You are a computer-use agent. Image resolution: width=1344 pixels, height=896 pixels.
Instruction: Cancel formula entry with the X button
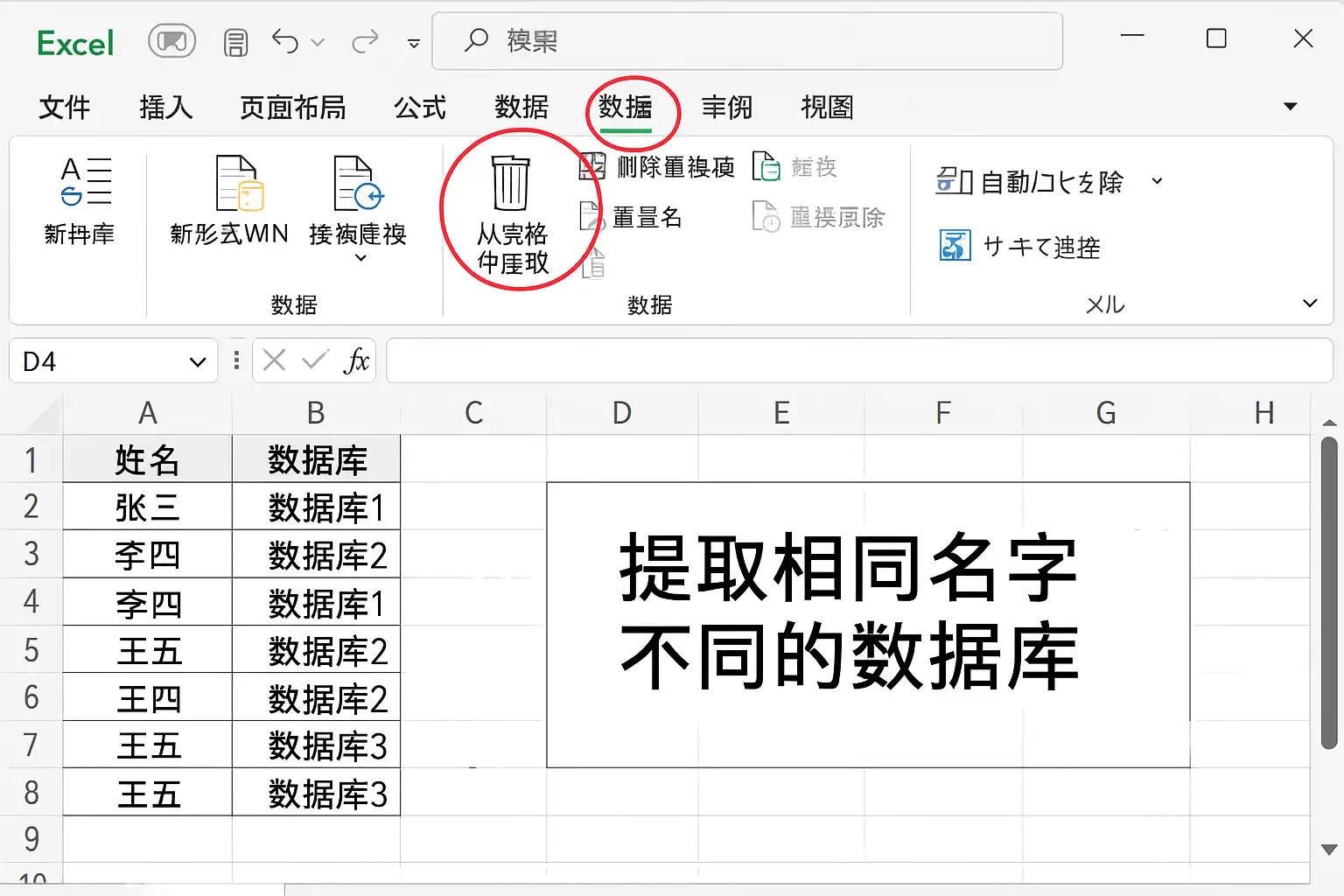tap(274, 360)
